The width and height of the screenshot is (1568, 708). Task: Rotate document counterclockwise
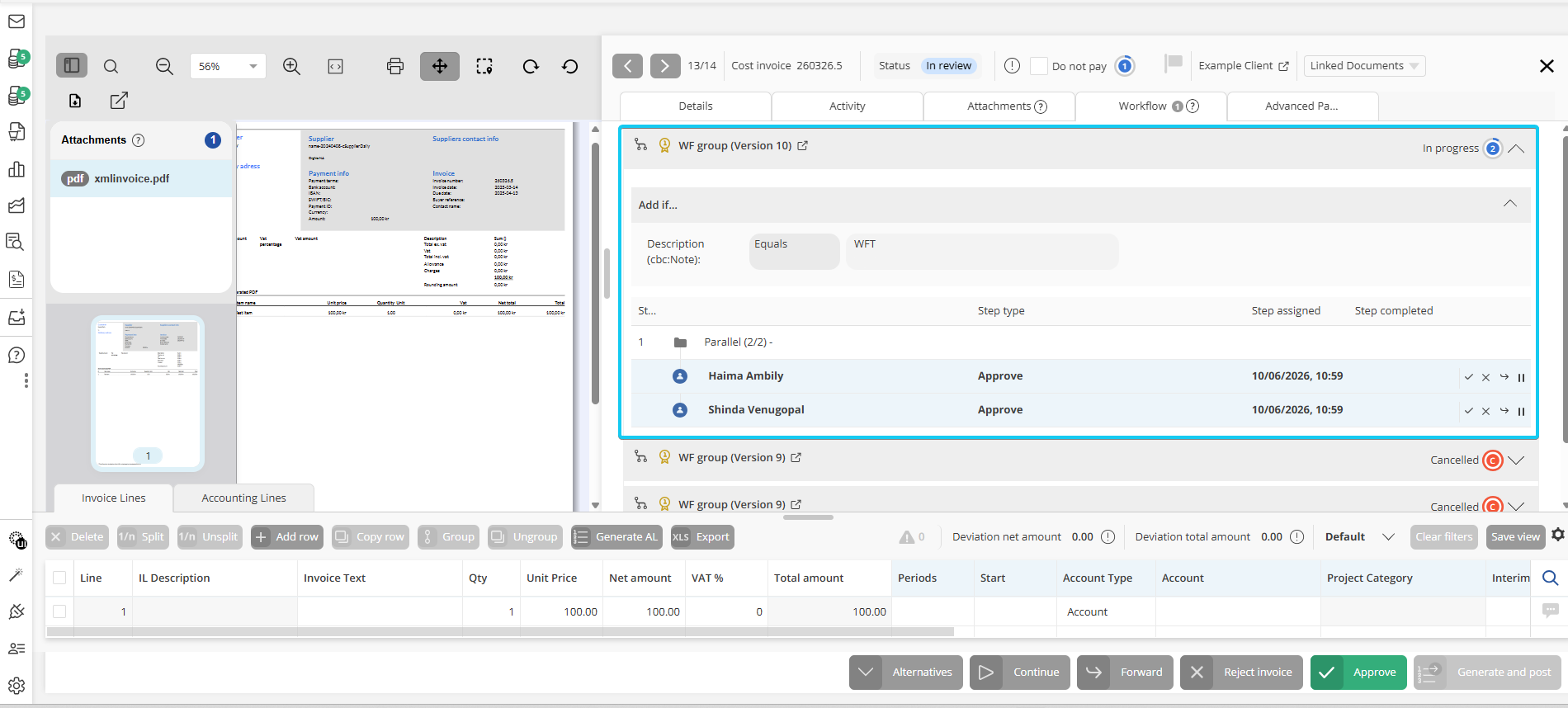click(570, 66)
